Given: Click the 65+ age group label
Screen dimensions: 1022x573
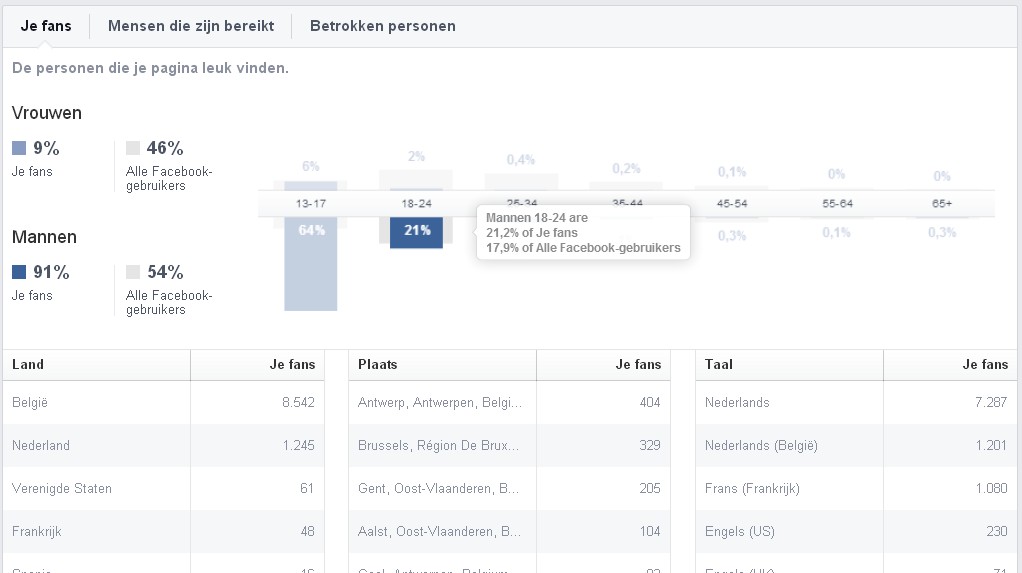Looking at the screenshot, I should tap(942, 203).
